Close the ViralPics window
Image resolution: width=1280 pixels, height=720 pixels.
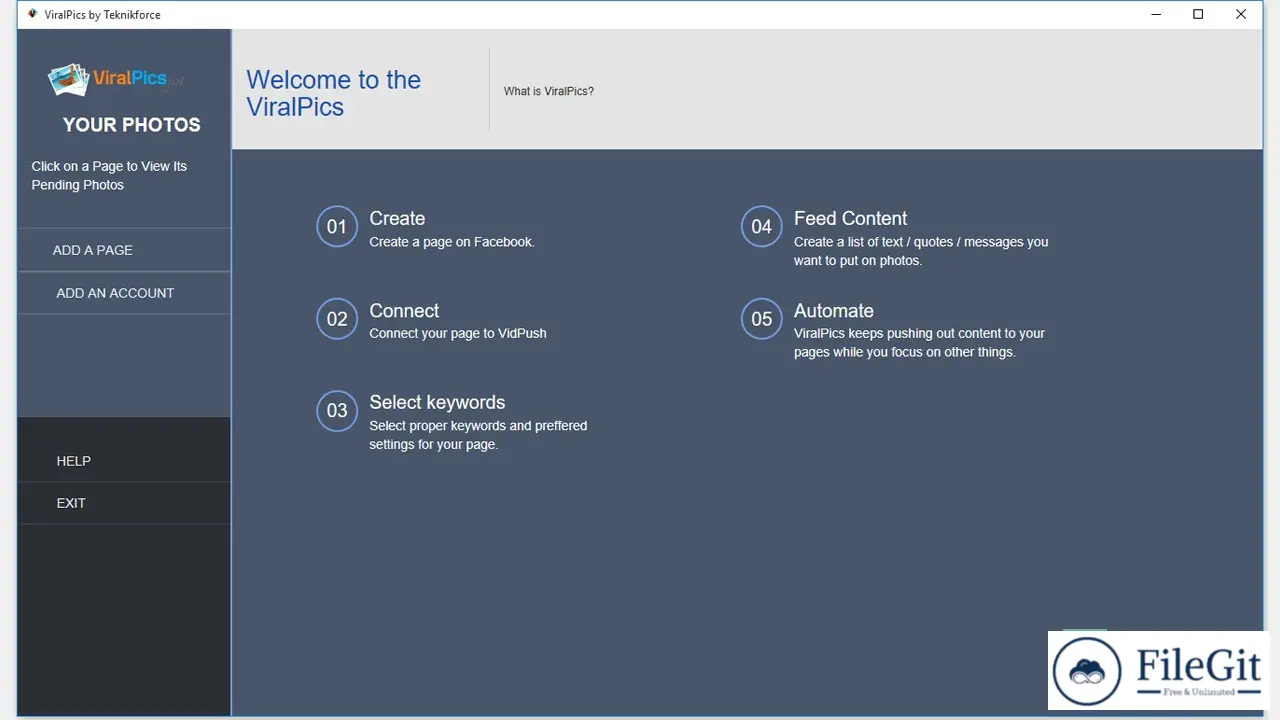(x=1241, y=14)
